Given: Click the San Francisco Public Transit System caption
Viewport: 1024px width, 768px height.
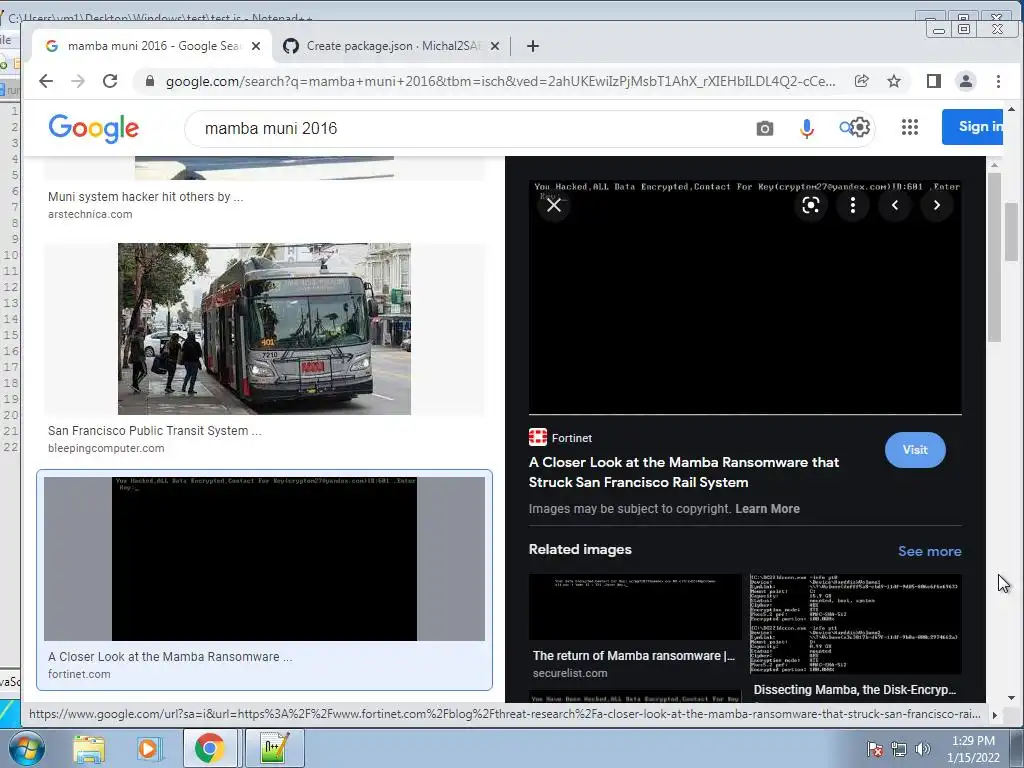Looking at the screenshot, I should 154,431.
